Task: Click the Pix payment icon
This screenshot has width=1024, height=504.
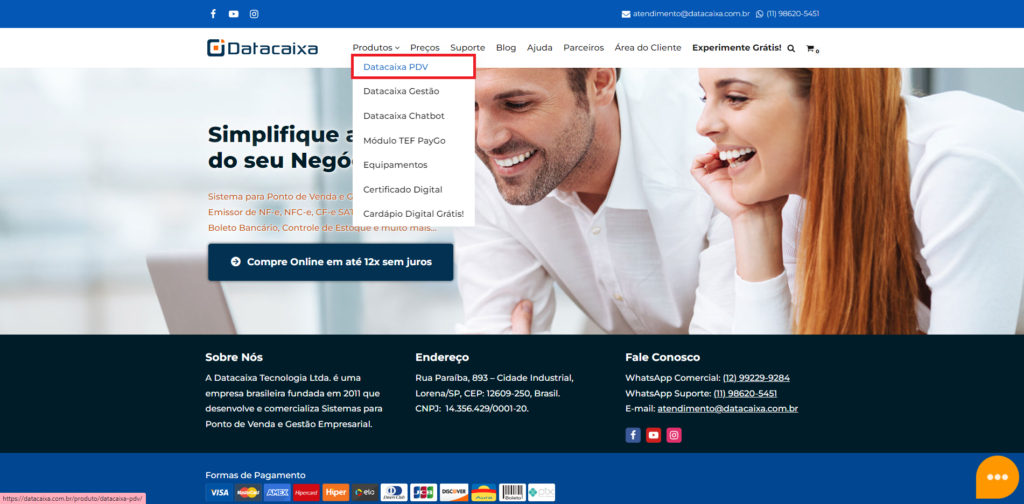Action: (x=541, y=492)
